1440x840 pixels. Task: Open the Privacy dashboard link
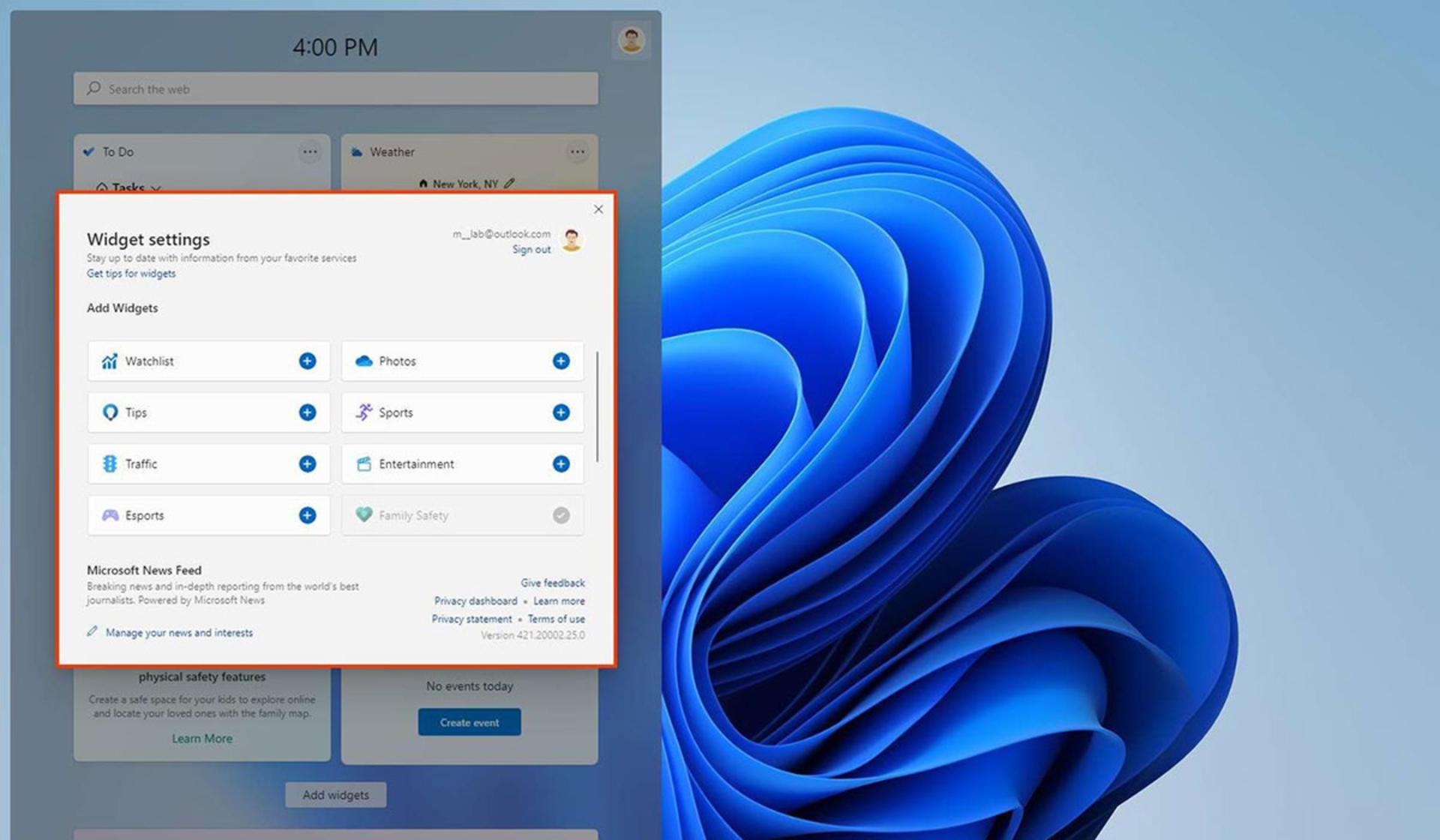(x=475, y=601)
